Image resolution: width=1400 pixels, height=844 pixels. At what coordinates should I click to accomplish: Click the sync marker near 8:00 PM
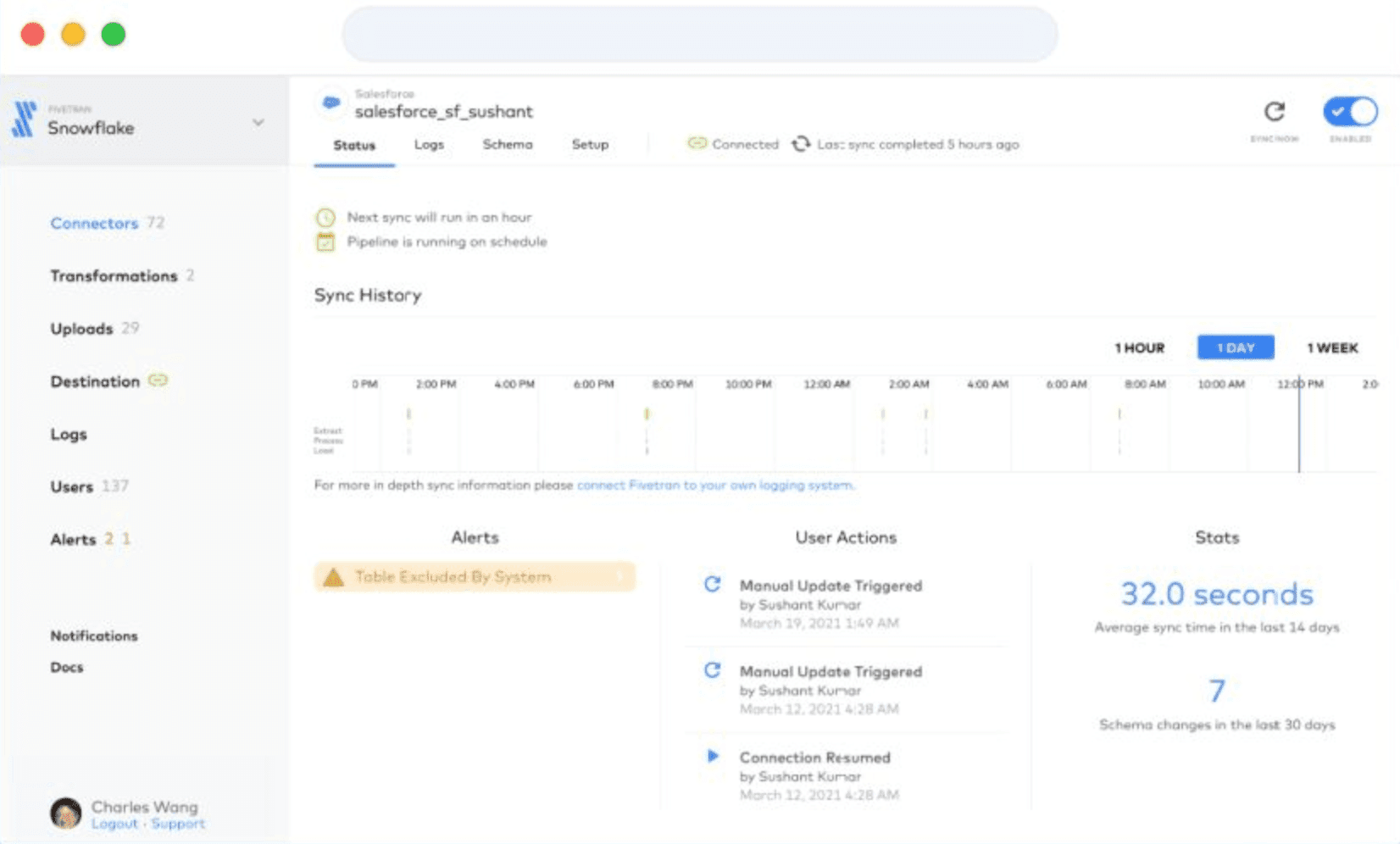point(647,414)
